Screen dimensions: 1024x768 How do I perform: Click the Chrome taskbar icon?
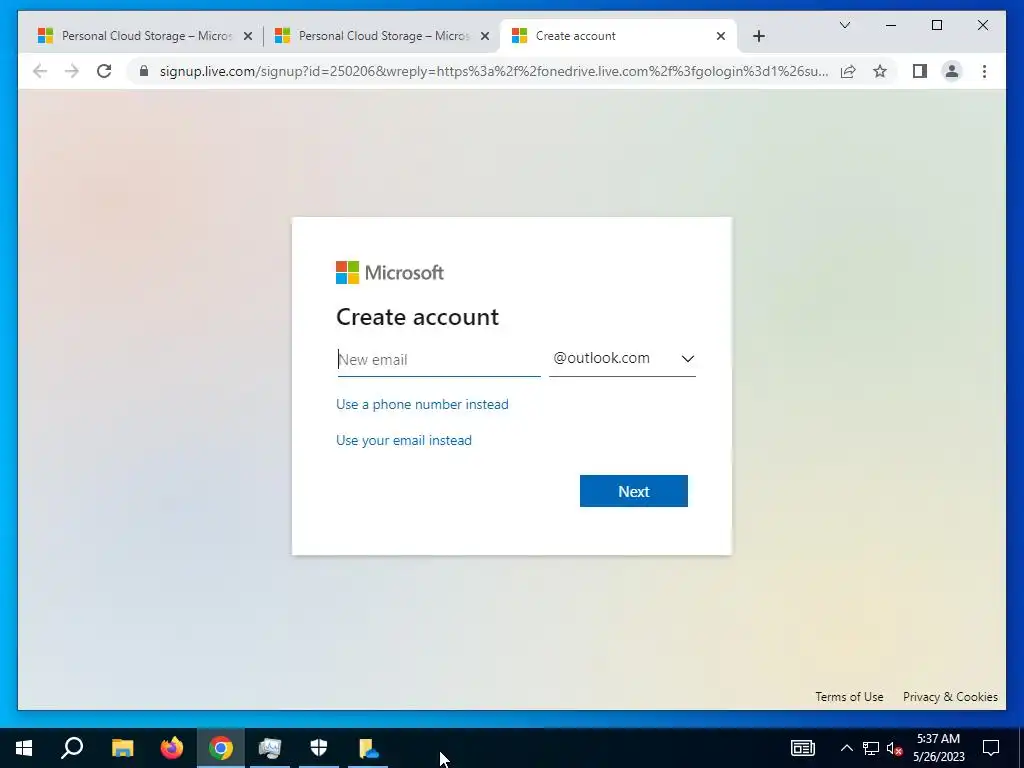click(221, 748)
